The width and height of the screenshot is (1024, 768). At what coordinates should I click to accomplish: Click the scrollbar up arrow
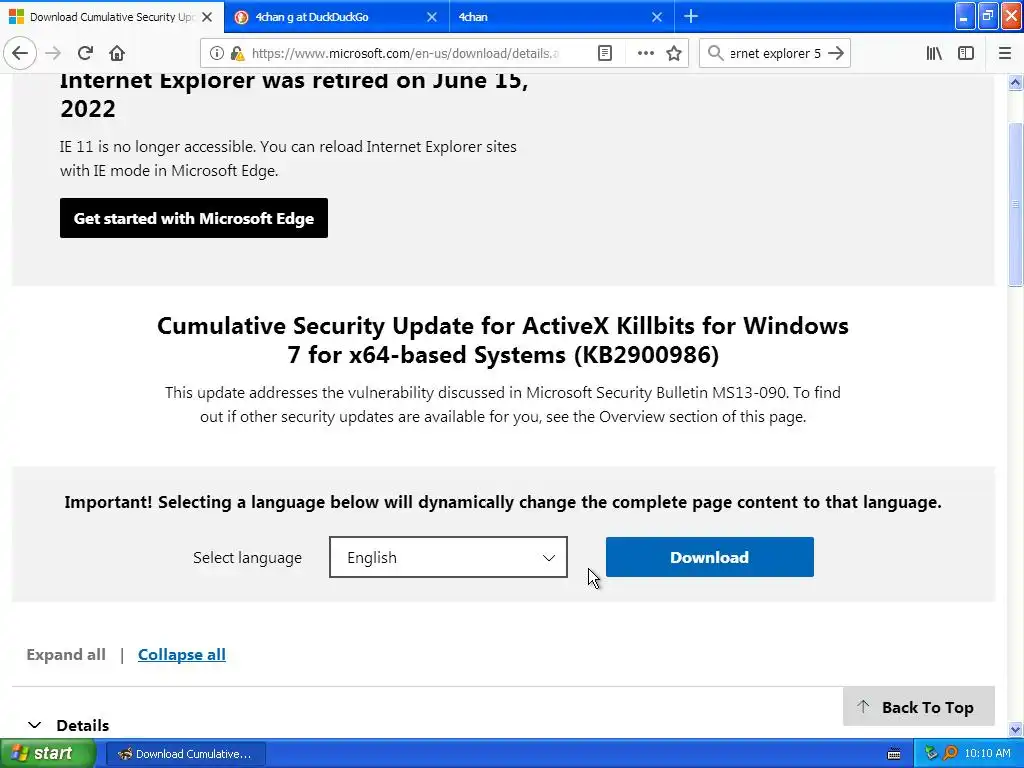tap(1015, 82)
